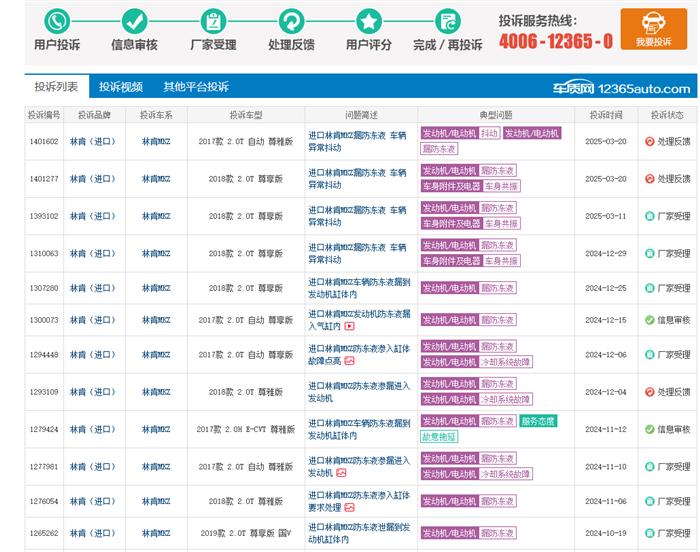Click the 漏防冻液 tag in row 1307280

pyautogui.click(x=498, y=288)
